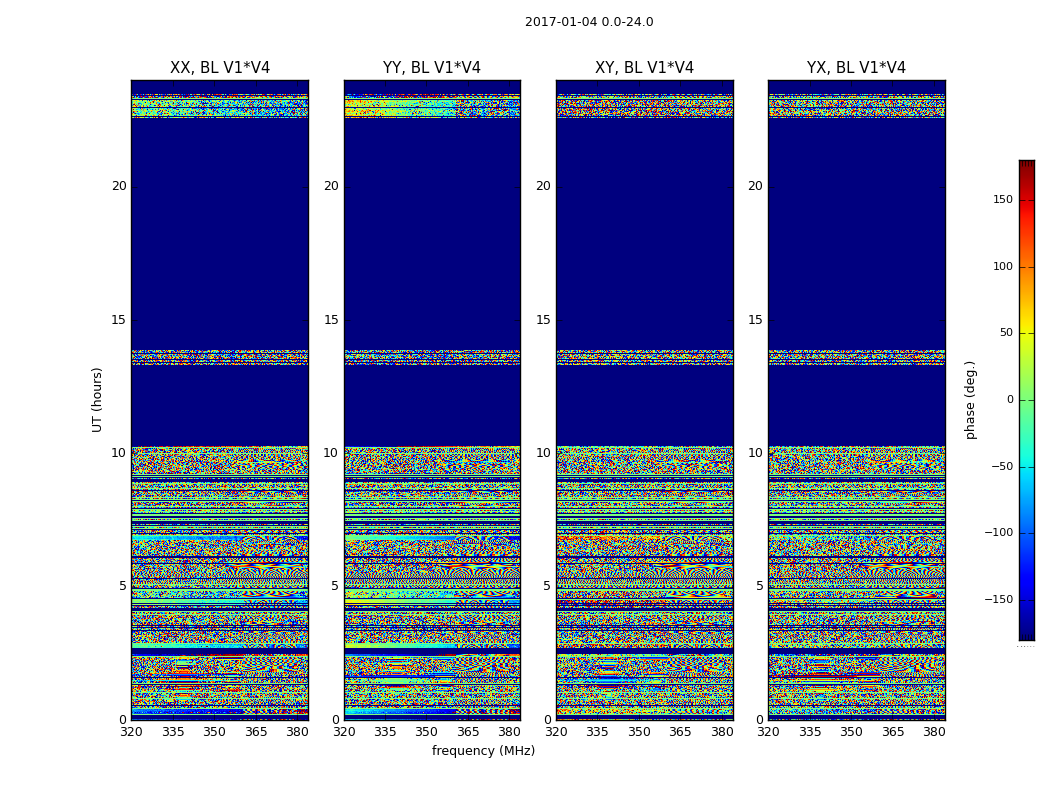The width and height of the screenshot is (1050, 800).
Task: Click colorbar tick label −100
Action: click(999, 533)
